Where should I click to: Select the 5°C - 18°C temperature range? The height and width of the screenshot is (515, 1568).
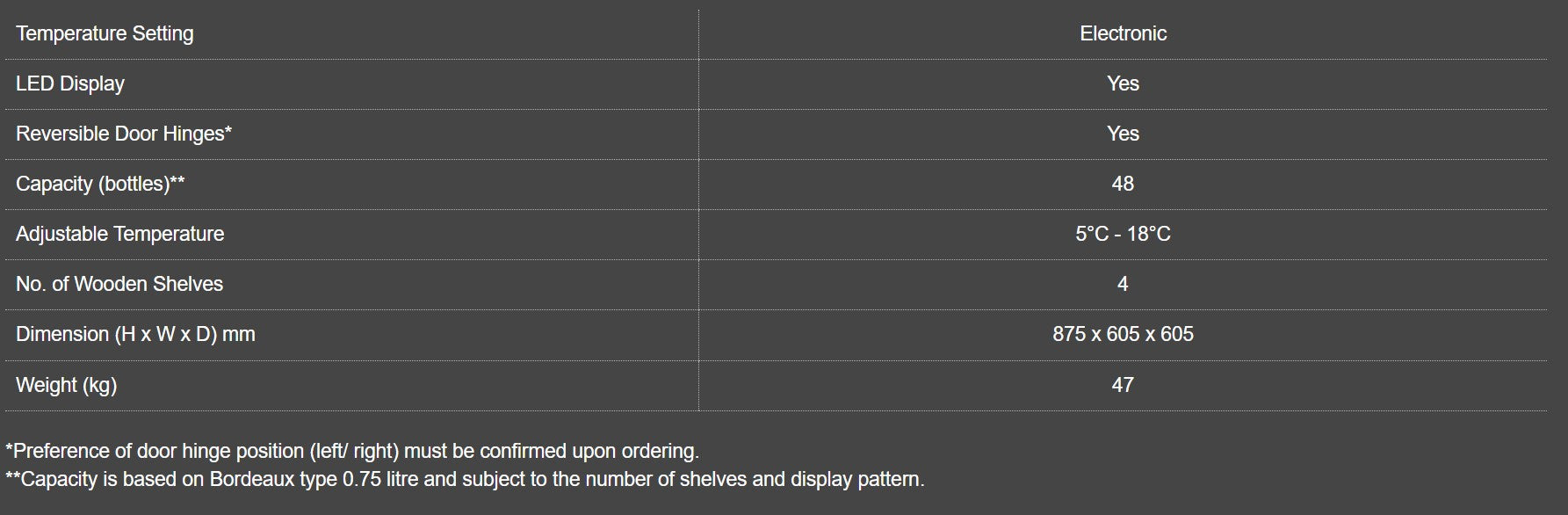coord(1123,234)
